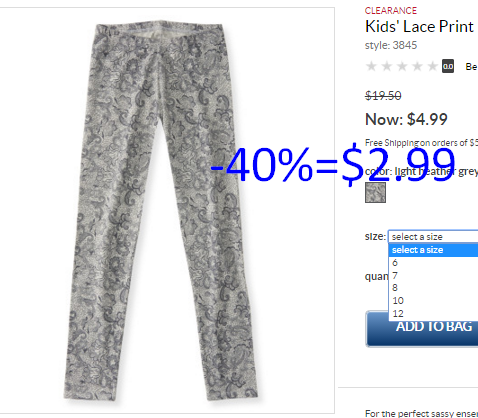Choose the highlighted 'select a size' option
The height and width of the screenshot is (418, 478).
tap(433, 250)
